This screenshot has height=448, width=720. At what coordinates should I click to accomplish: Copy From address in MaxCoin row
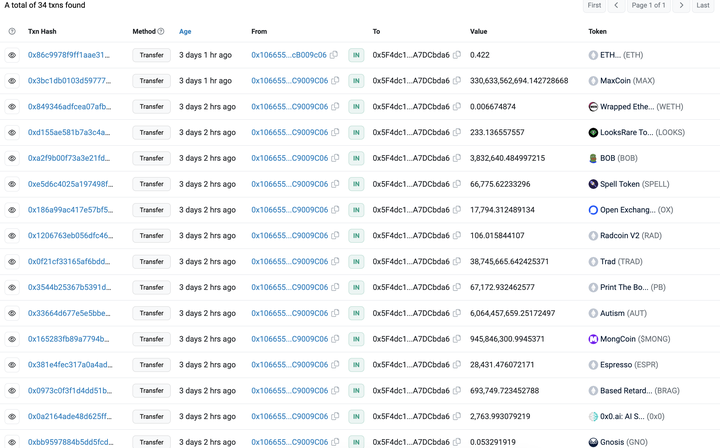pos(335,81)
